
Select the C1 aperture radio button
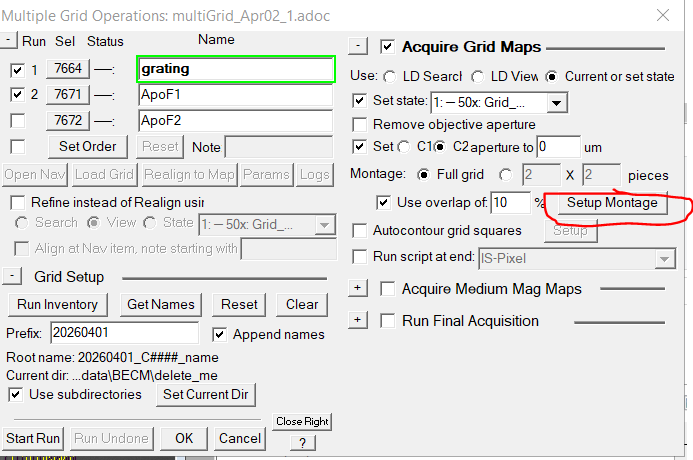(404, 147)
